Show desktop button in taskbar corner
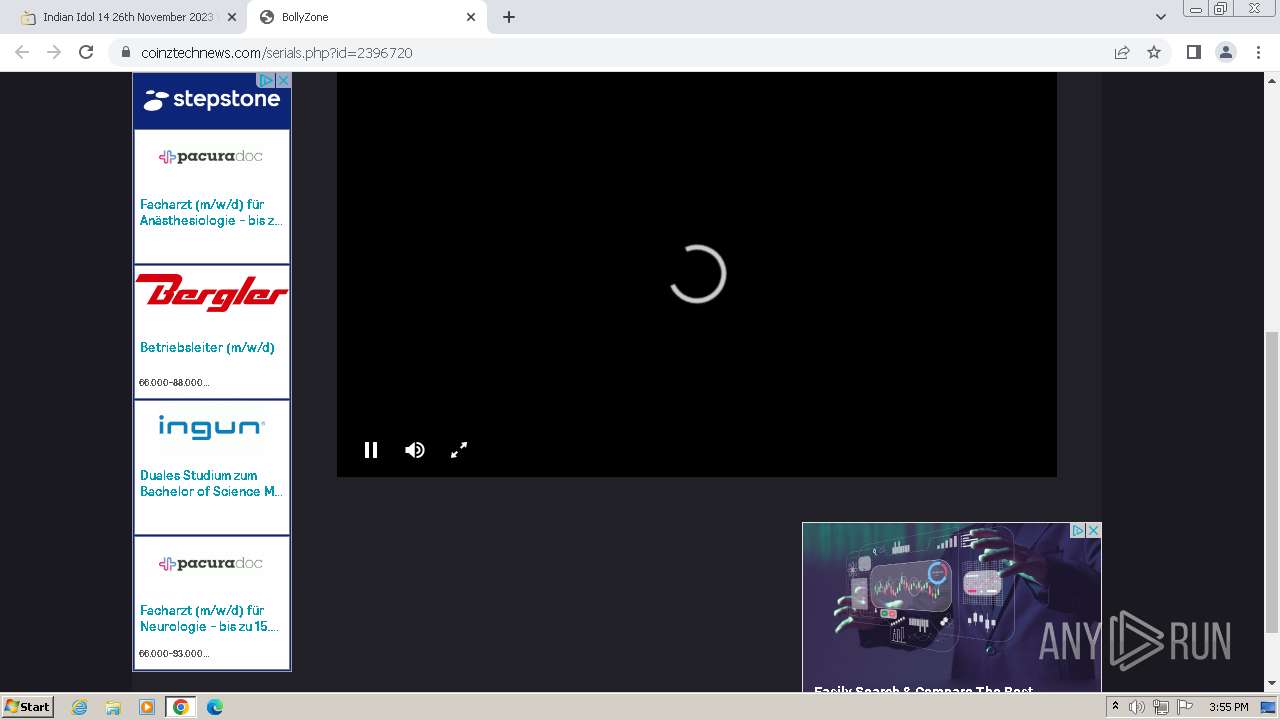Screen dimensions: 1280x720 coord(1270,707)
